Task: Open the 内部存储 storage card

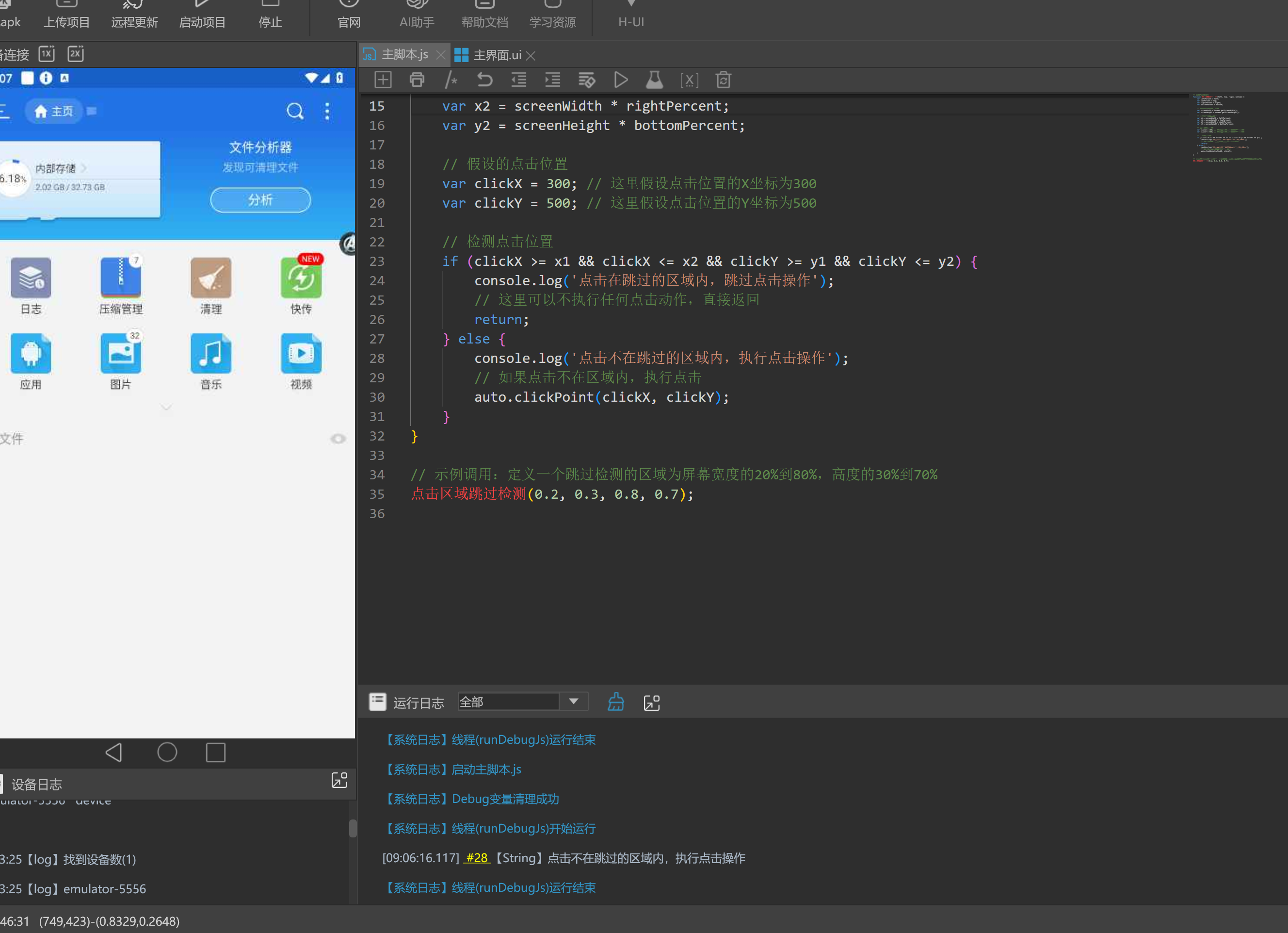Action: pyautogui.click(x=80, y=179)
